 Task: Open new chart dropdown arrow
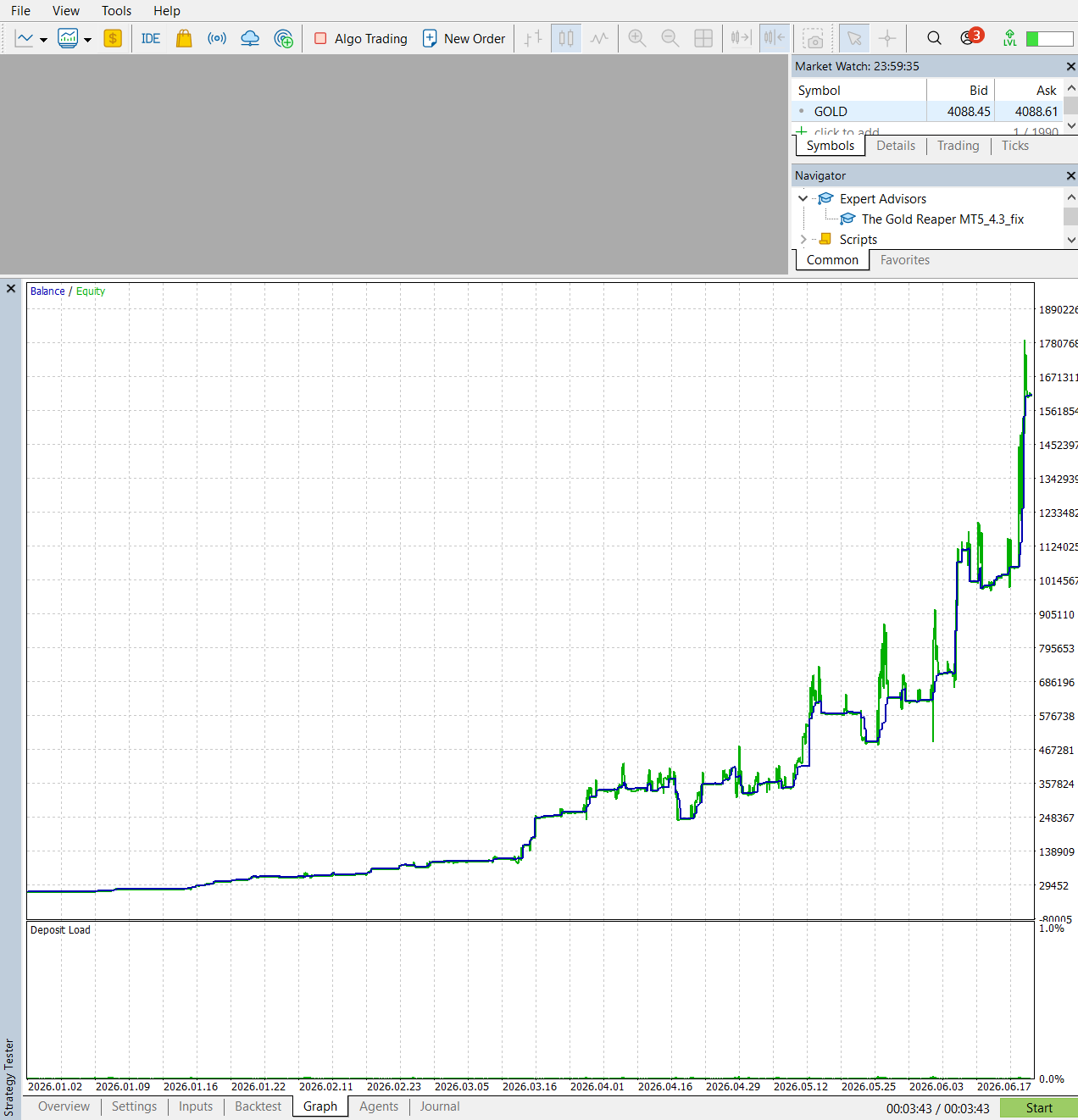coord(43,40)
